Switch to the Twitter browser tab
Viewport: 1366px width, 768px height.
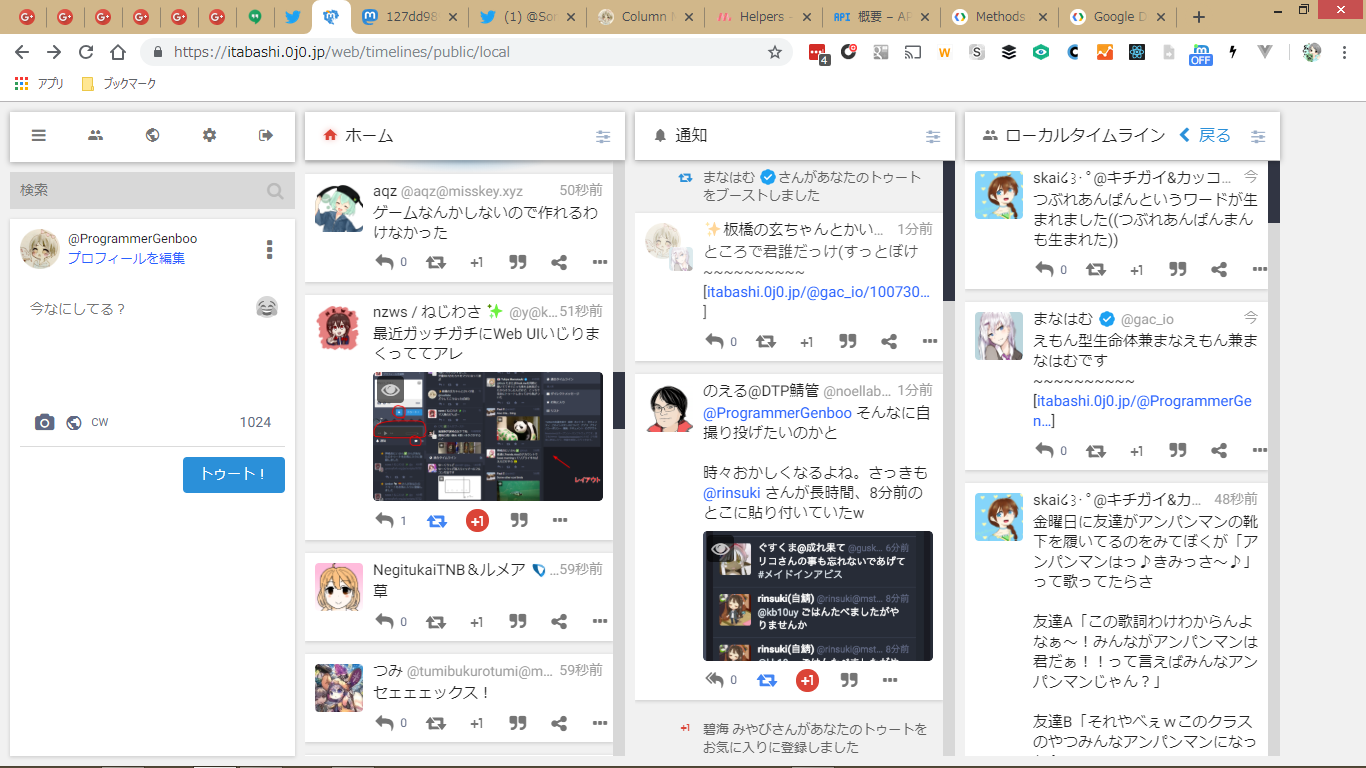pos(292,17)
